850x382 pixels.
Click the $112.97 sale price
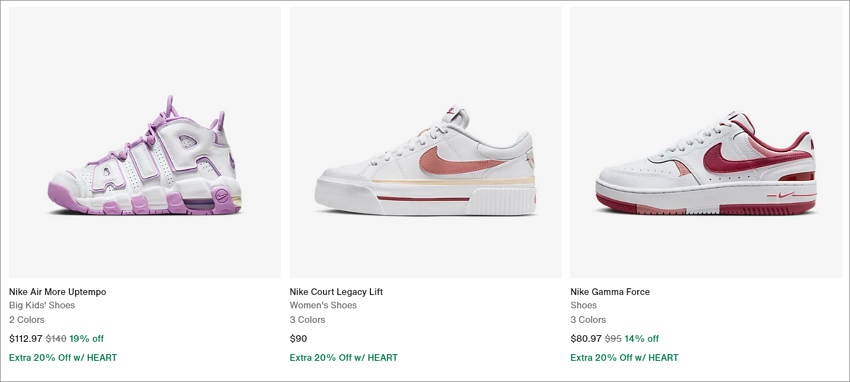click(25, 339)
